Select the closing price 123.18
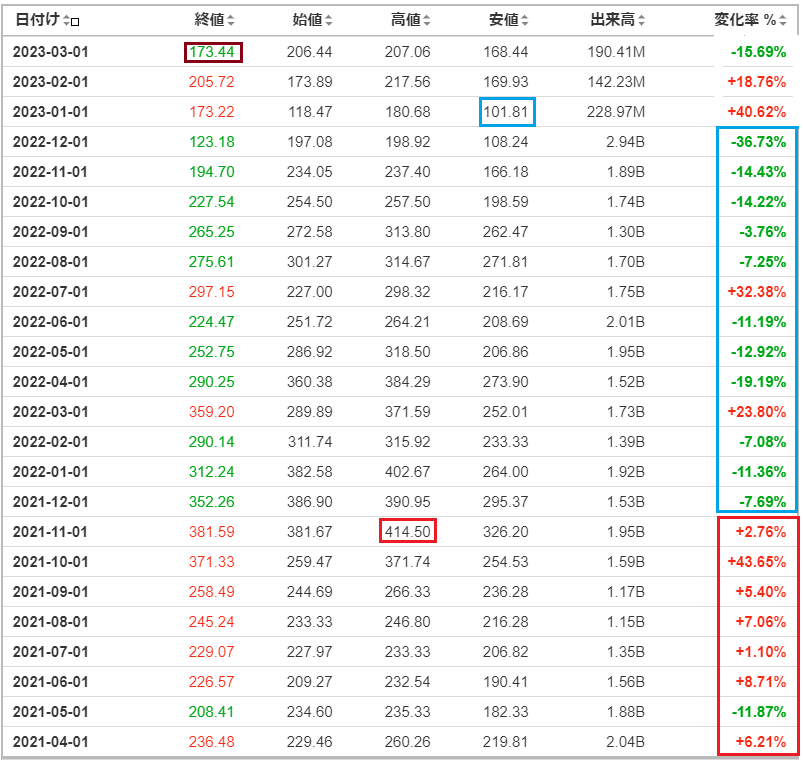 (x=212, y=142)
